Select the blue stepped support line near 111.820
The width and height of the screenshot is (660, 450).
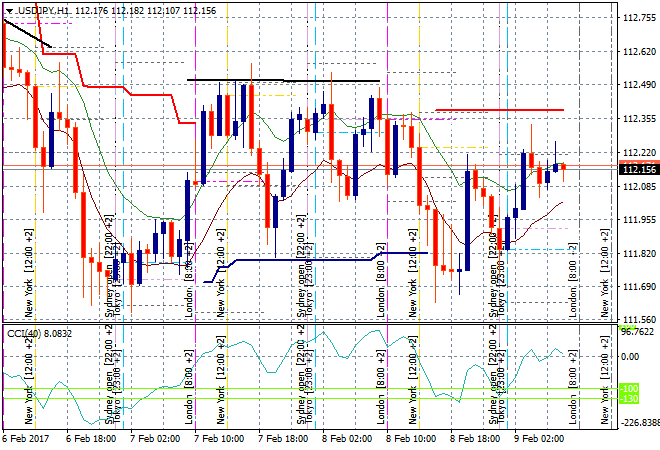303,260
